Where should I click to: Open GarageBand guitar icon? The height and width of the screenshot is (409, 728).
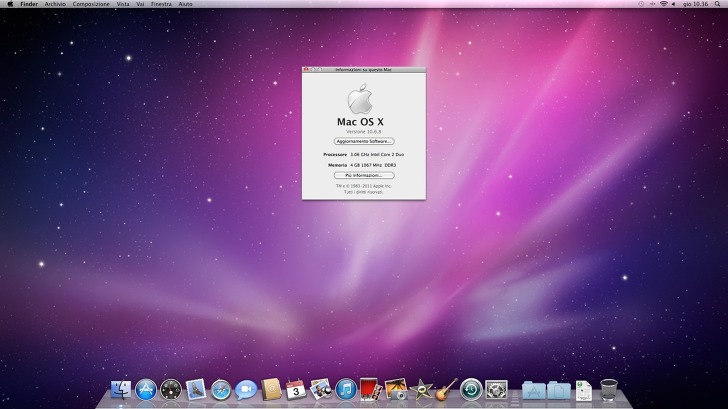(x=446, y=389)
